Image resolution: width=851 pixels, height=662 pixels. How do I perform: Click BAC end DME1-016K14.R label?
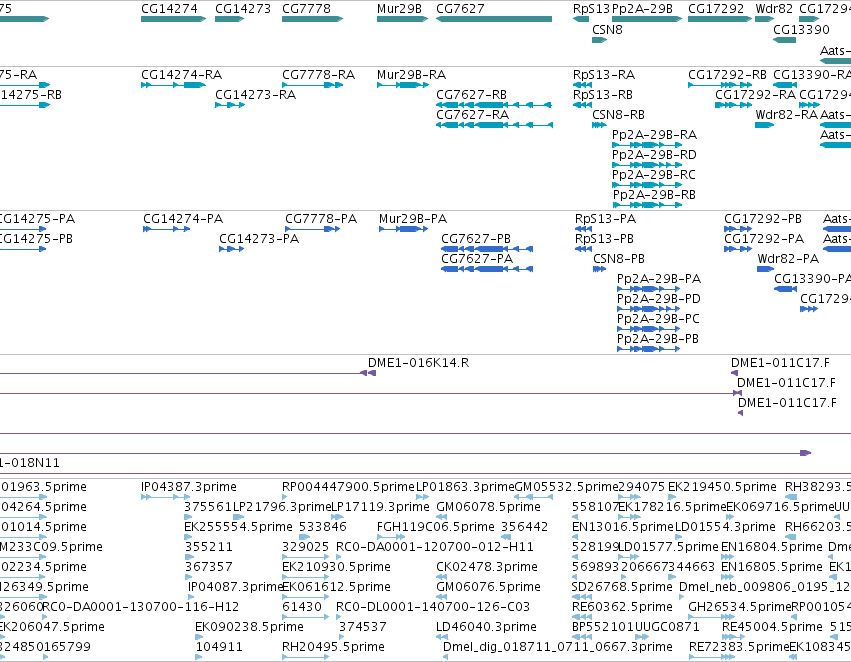(x=418, y=362)
